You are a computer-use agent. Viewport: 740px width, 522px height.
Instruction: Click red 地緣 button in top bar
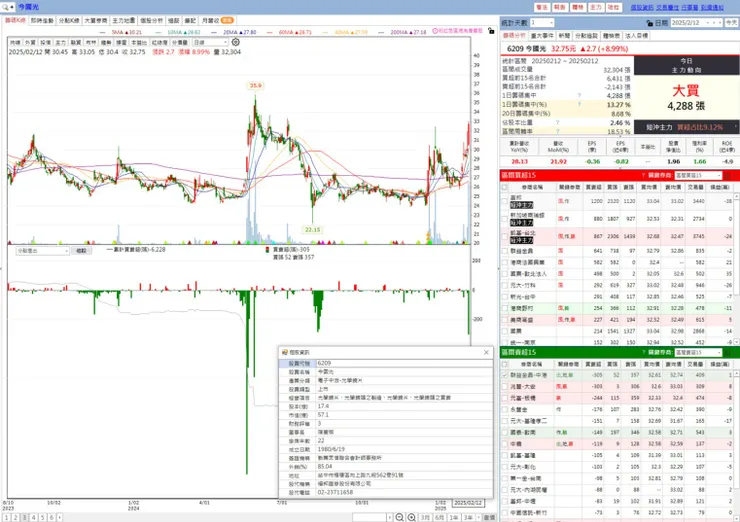[614, 7]
